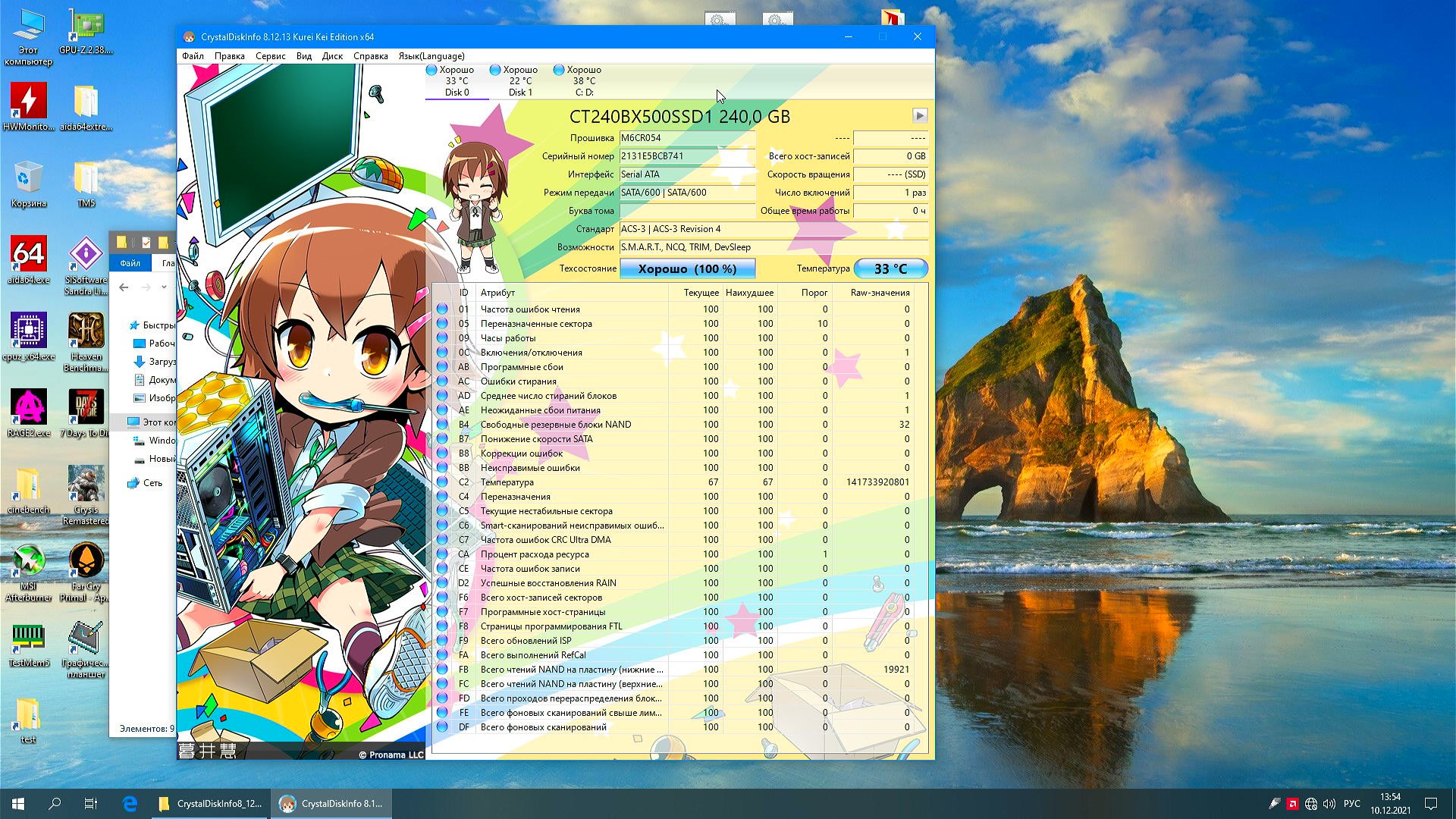The width and height of the screenshot is (1456, 819).
Task: Click the Windows Start button
Action: 18,804
